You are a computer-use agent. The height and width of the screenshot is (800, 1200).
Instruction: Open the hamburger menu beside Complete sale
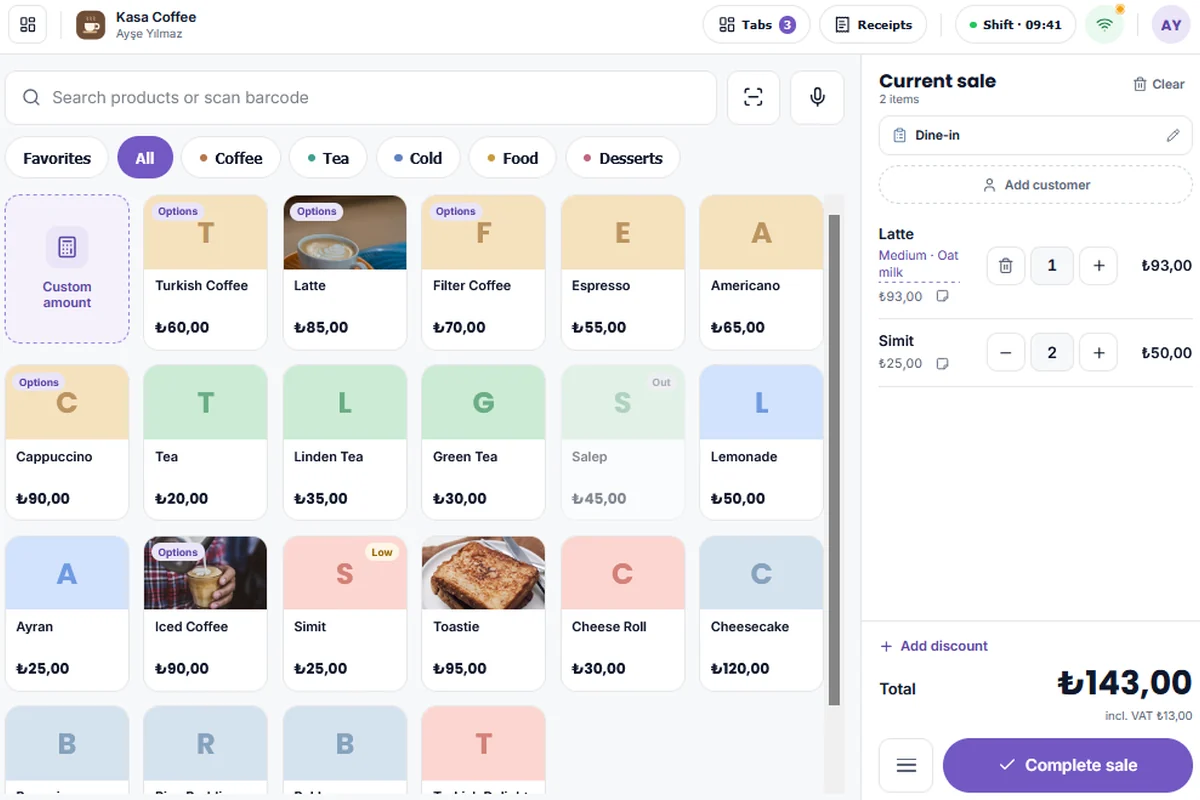click(x=906, y=765)
